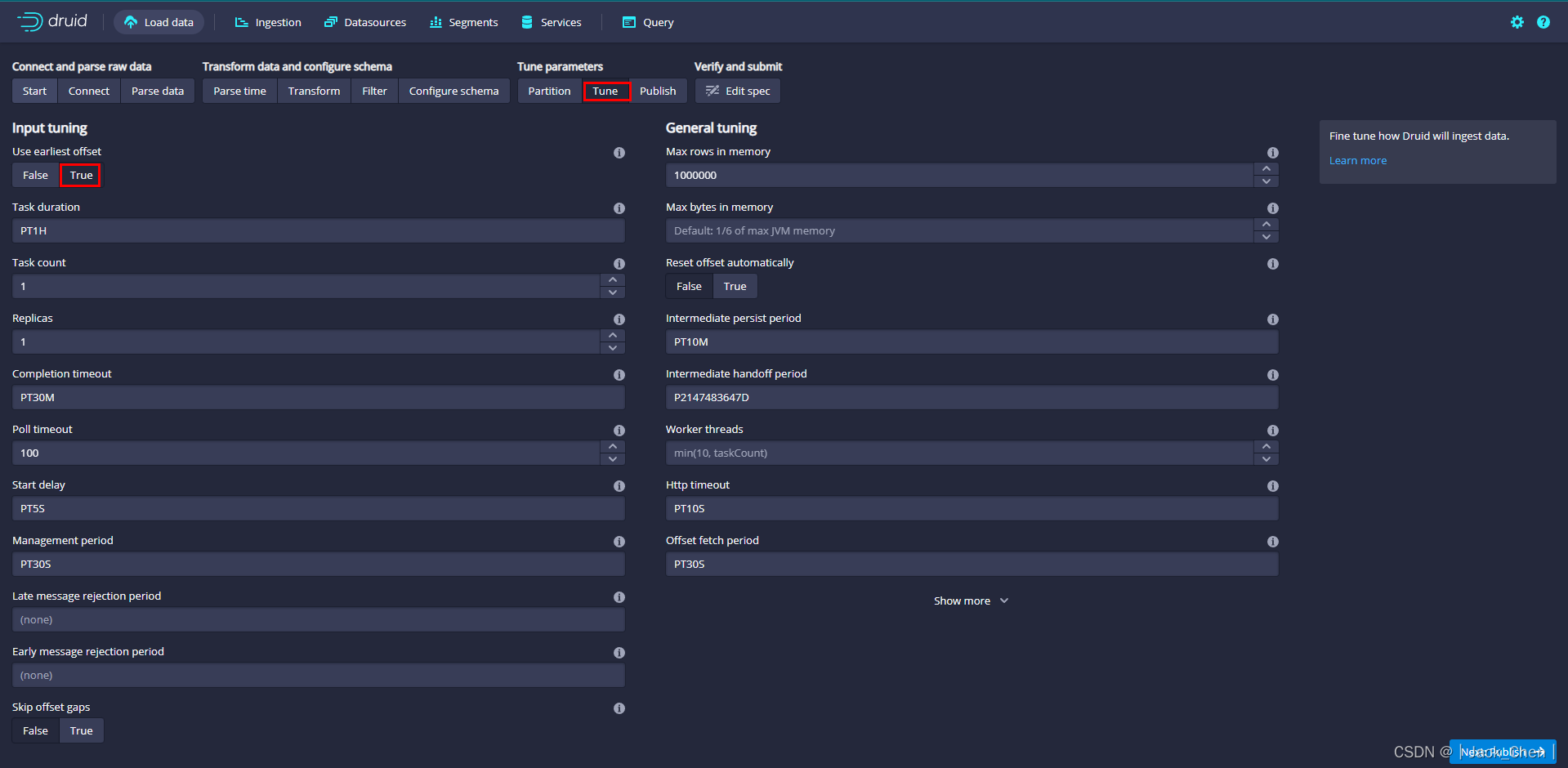Show info for Http timeout
Image resolution: width=1568 pixels, height=768 pixels.
pyautogui.click(x=1273, y=486)
